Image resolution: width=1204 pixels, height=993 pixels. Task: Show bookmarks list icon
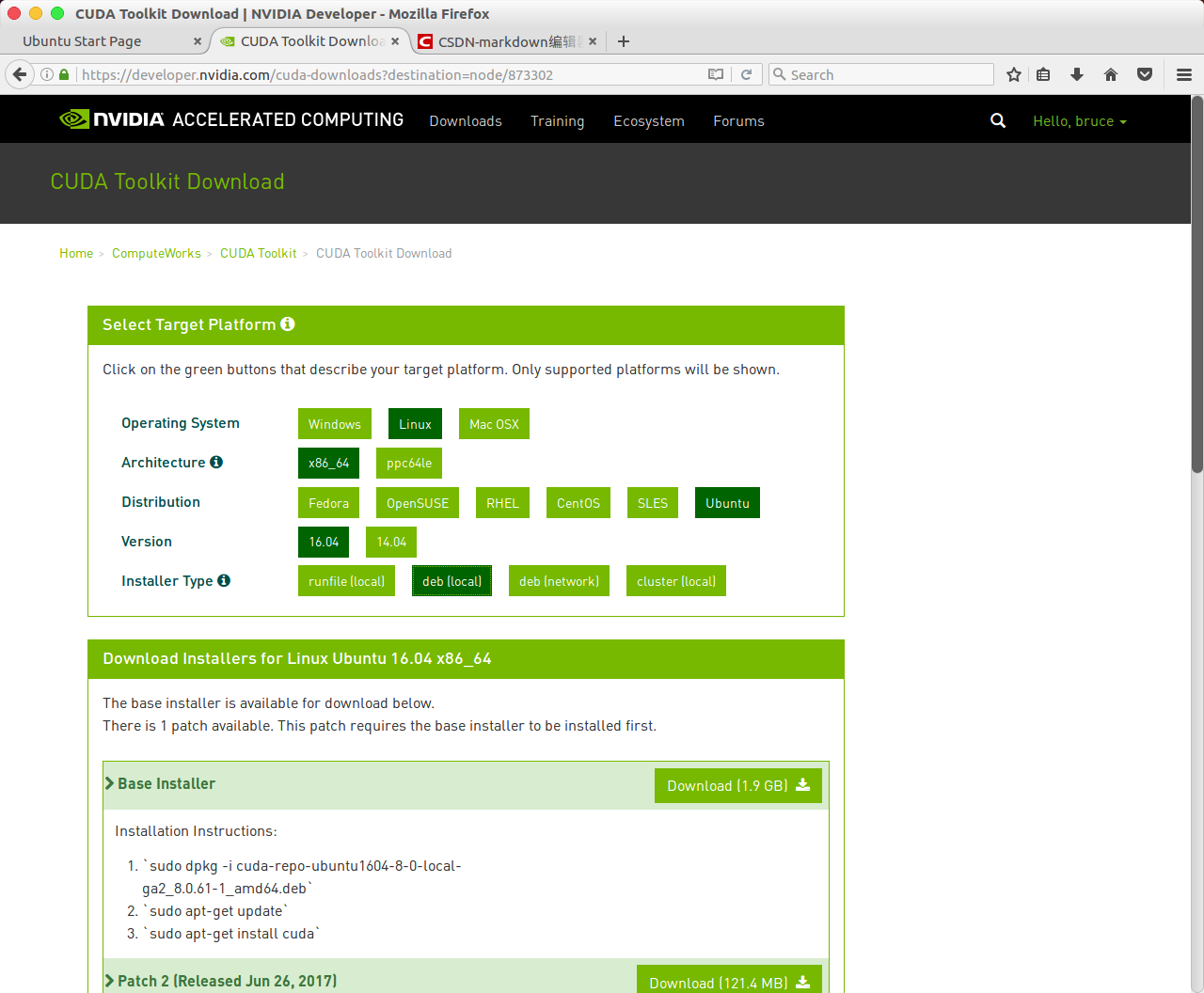(1043, 74)
